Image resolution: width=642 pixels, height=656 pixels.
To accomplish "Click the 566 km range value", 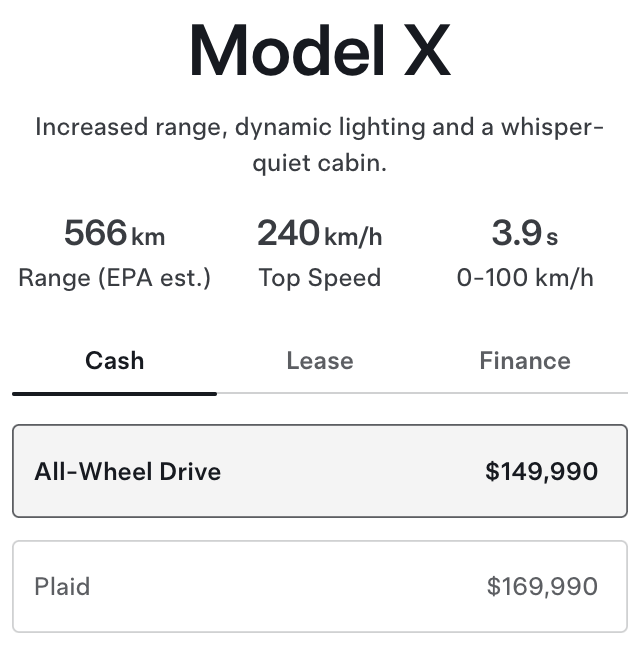I will coord(114,234).
